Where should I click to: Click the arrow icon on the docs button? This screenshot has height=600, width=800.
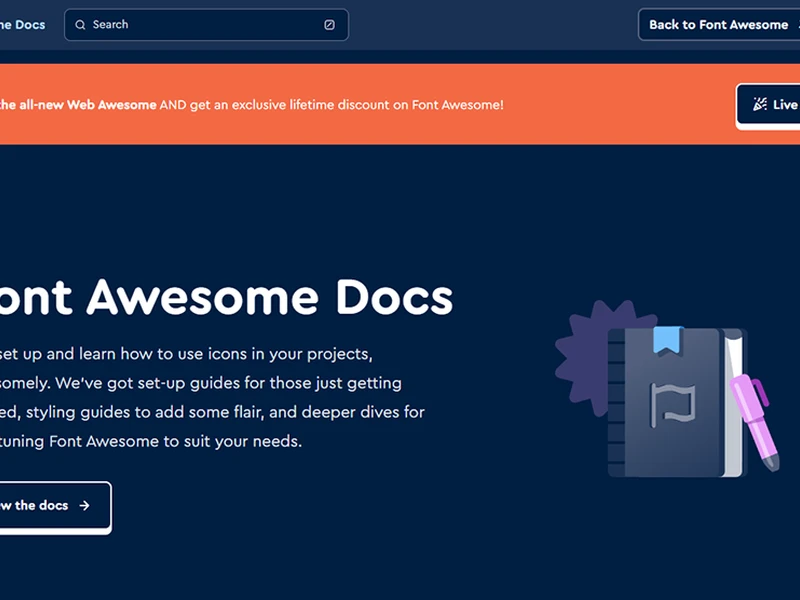(85, 505)
